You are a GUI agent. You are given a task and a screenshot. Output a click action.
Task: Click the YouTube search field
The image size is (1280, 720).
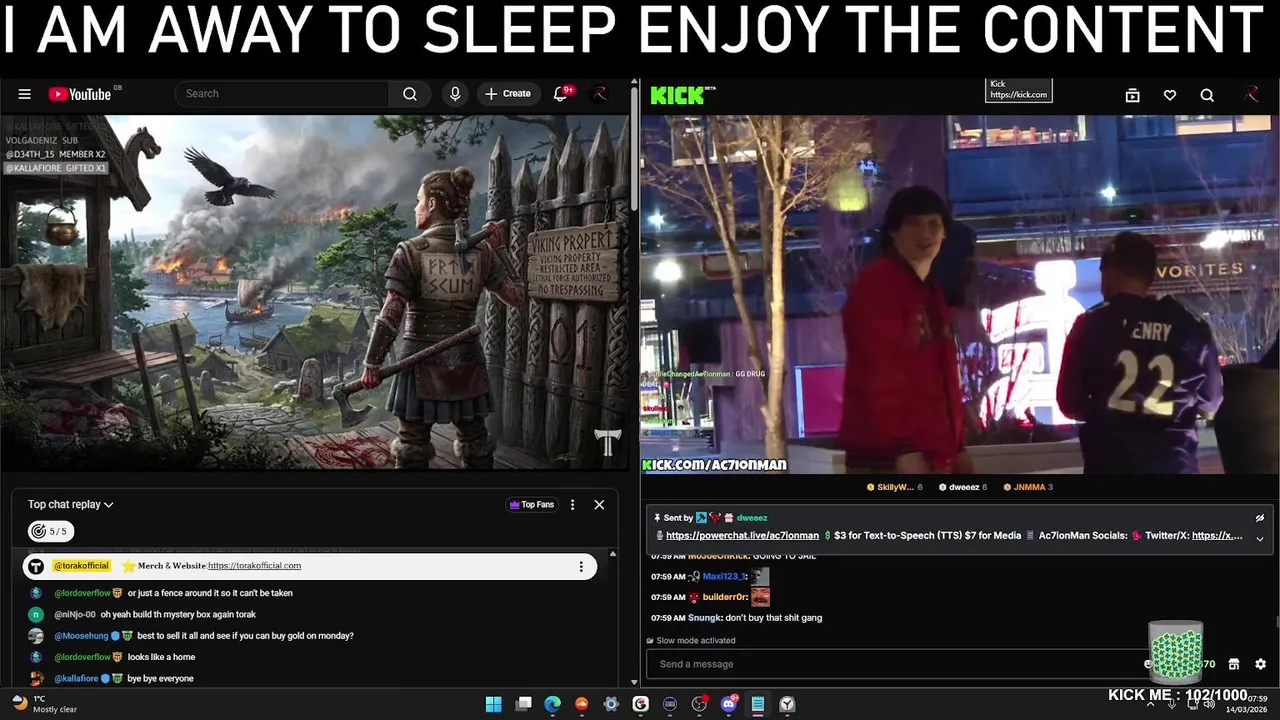pyautogui.click(x=282, y=94)
